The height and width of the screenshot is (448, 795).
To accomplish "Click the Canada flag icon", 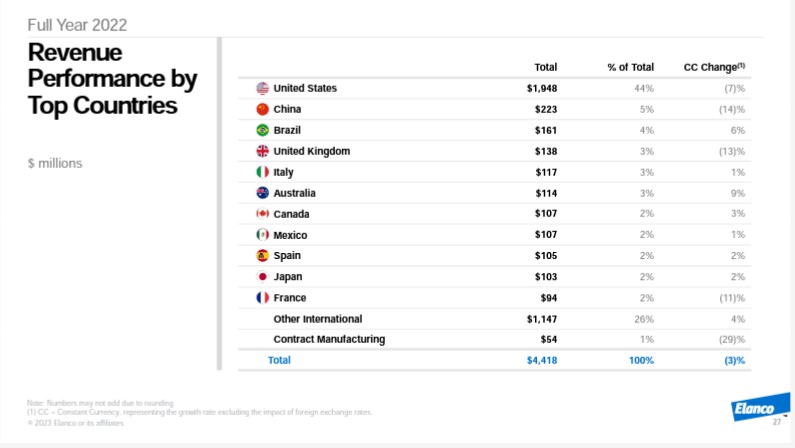I will click(263, 214).
